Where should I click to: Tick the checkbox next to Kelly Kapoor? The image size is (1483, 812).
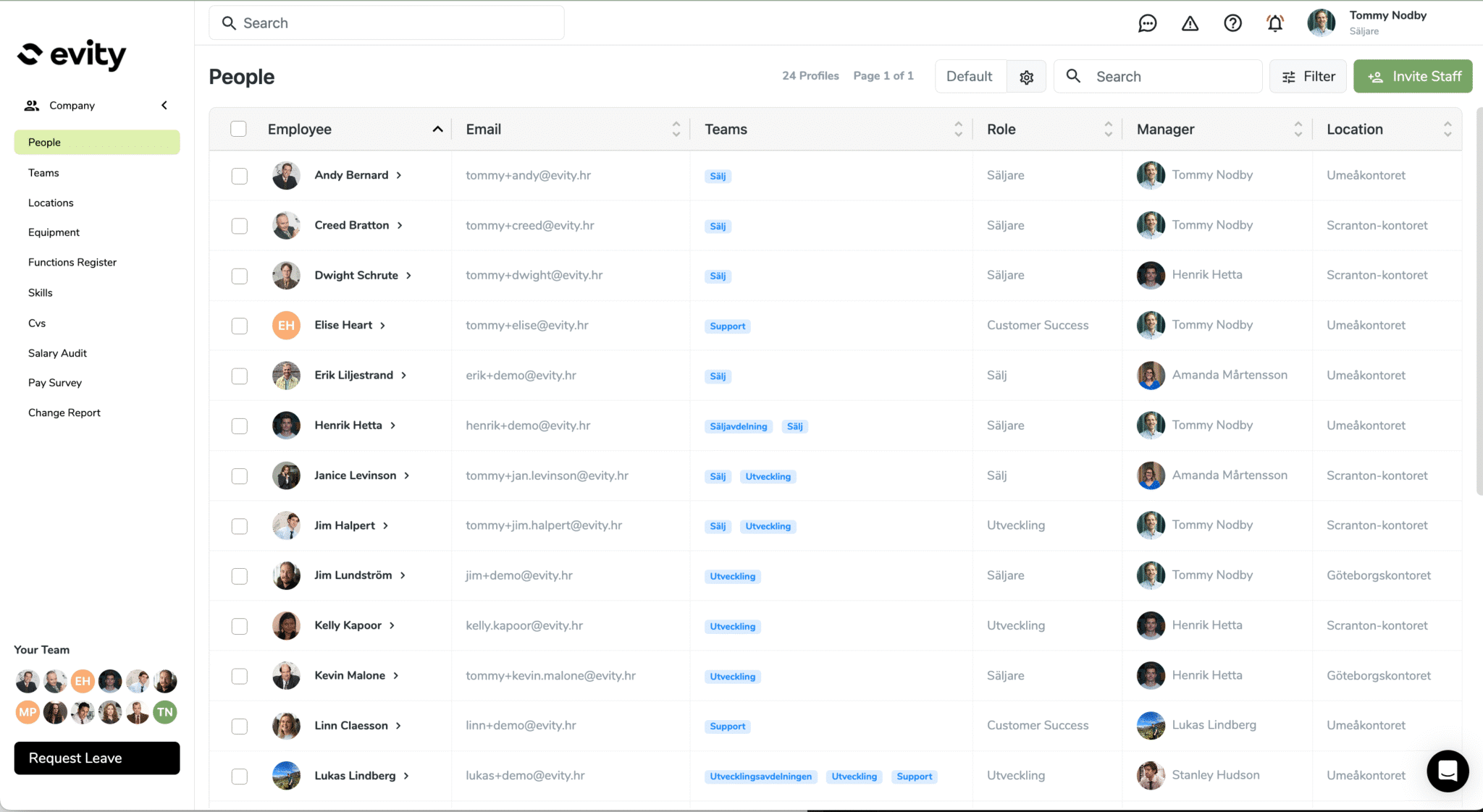click(240, 626)
